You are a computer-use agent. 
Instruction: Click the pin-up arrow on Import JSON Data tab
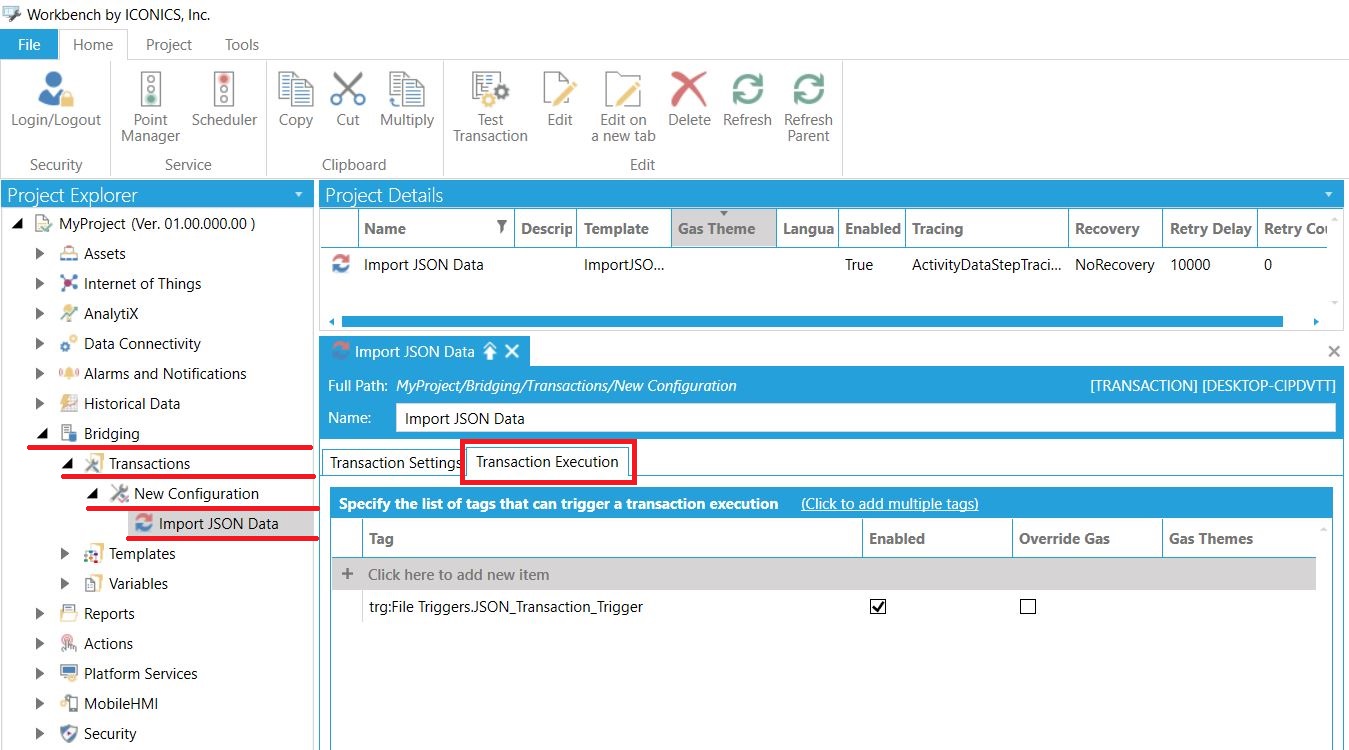coord(490,352)
